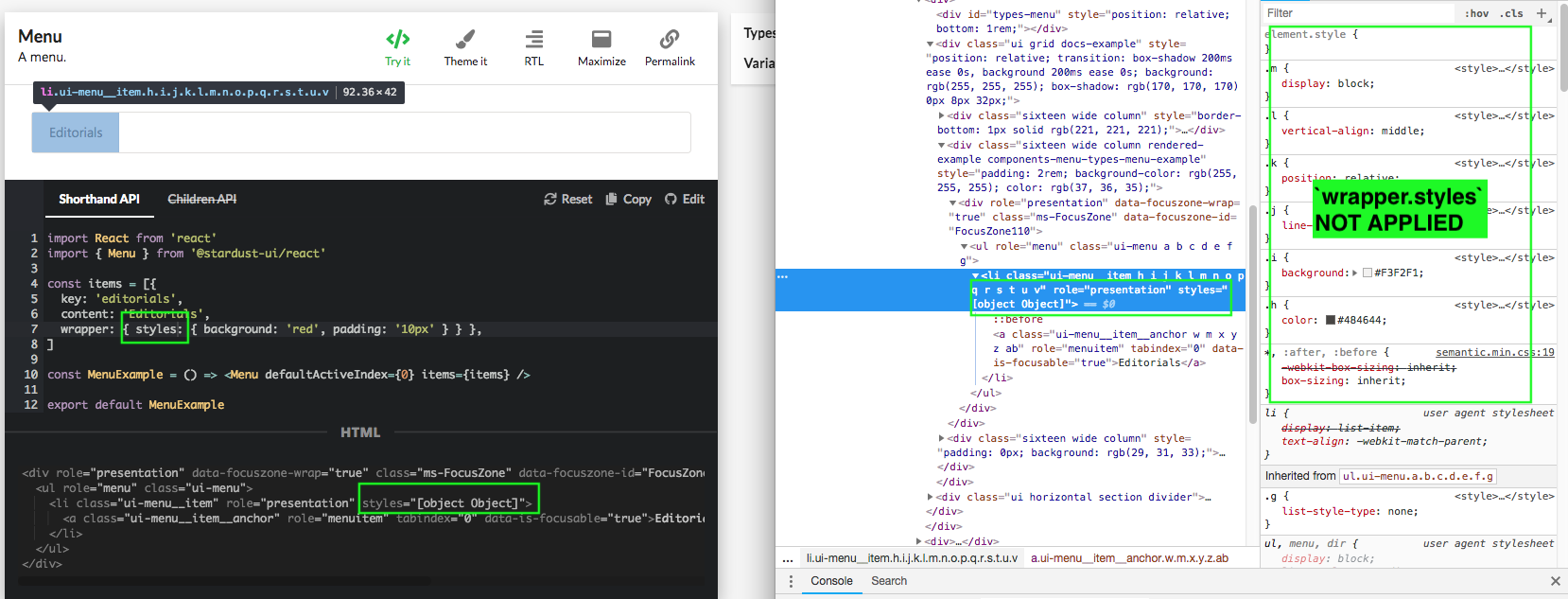Viewport: 1568px width, 599px height.
Task: Open the #F3F2F1 background color swatch
Action: coord(1368,273)
